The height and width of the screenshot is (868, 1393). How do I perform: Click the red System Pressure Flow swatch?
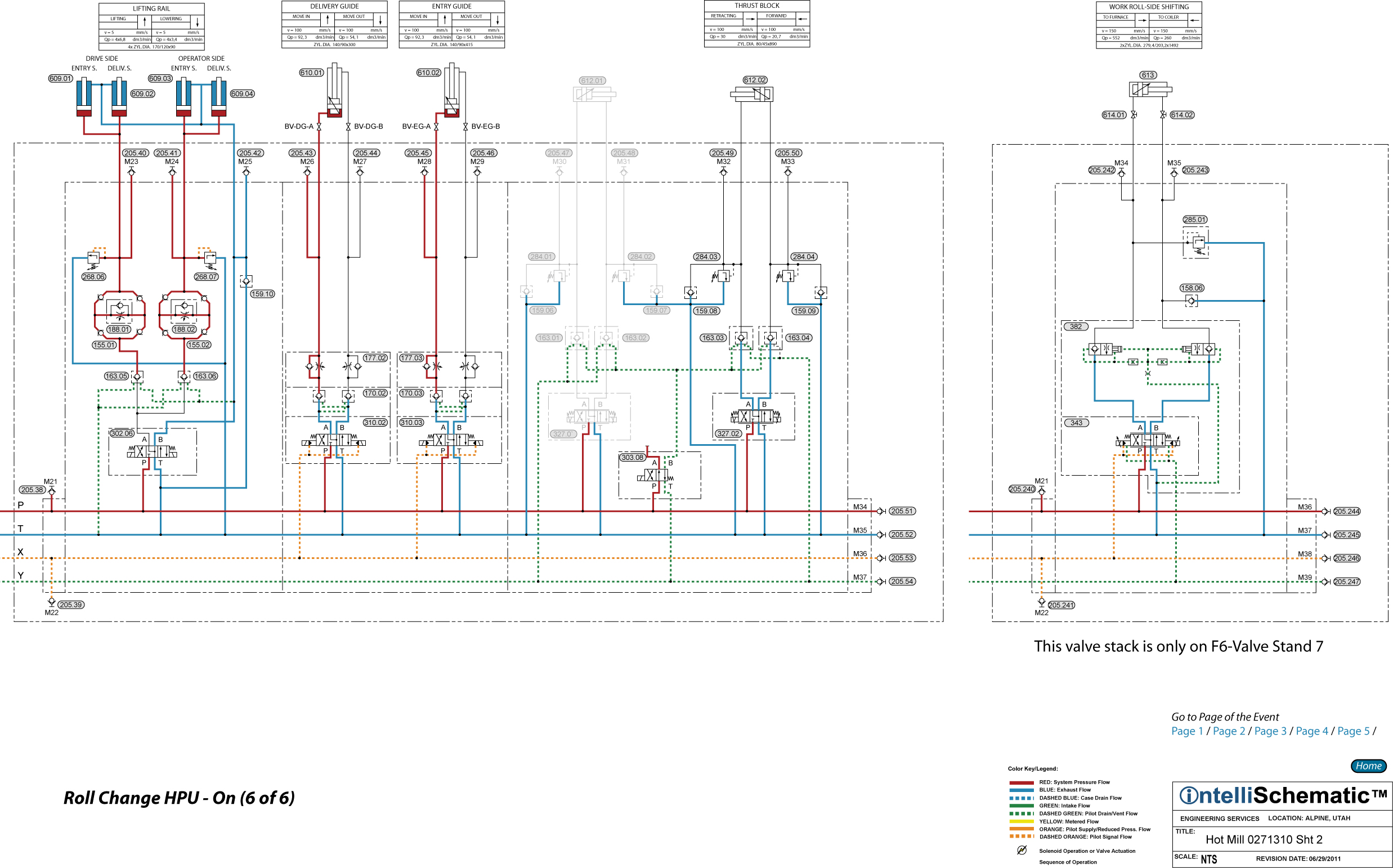[x=1021, y=782]
